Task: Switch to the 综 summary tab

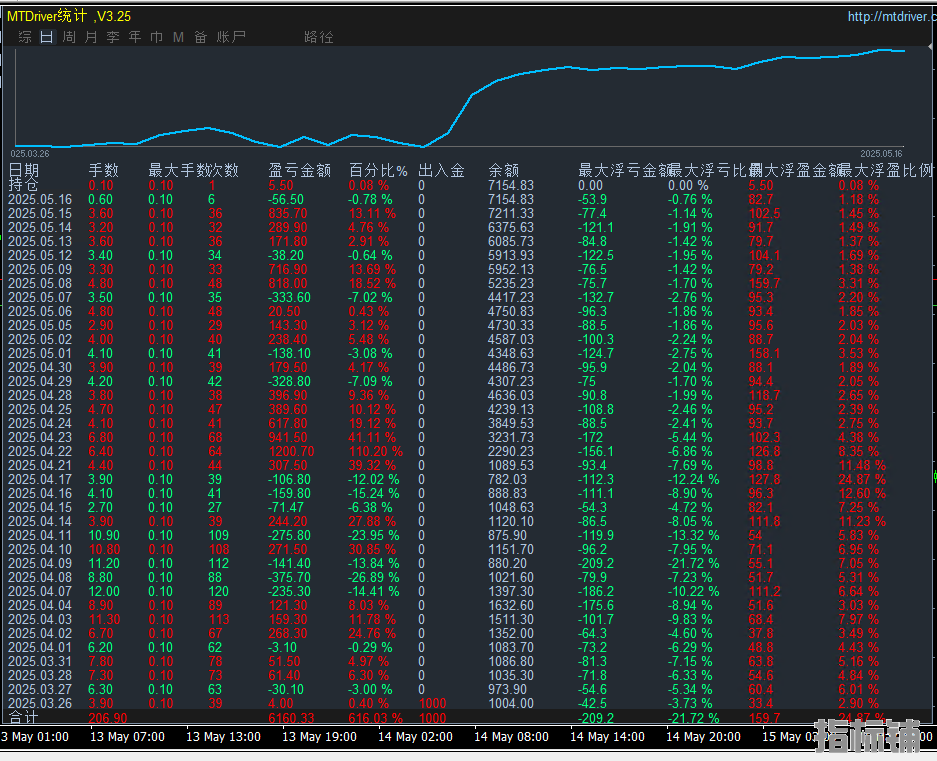Action: click(25, 37)
